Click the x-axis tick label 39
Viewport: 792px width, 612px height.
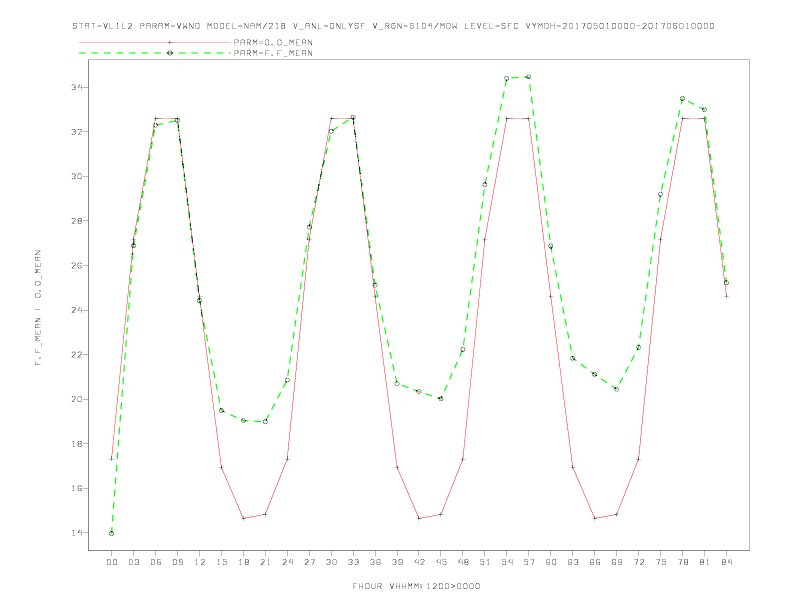[x=397, y=562]
